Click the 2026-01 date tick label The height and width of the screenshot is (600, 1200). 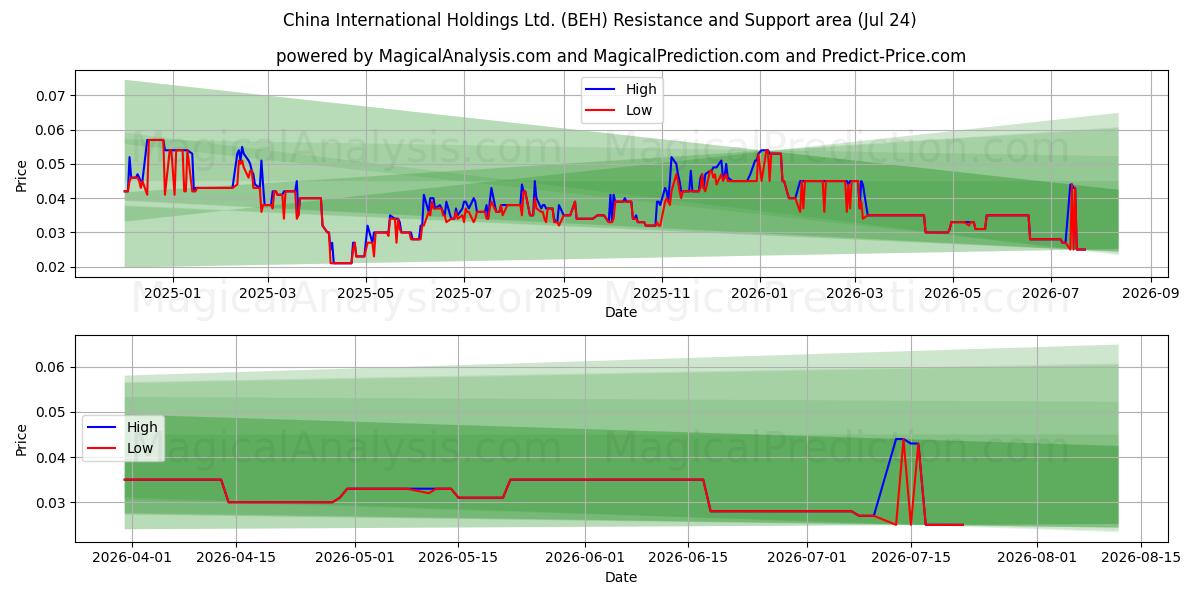coord(759,294)
